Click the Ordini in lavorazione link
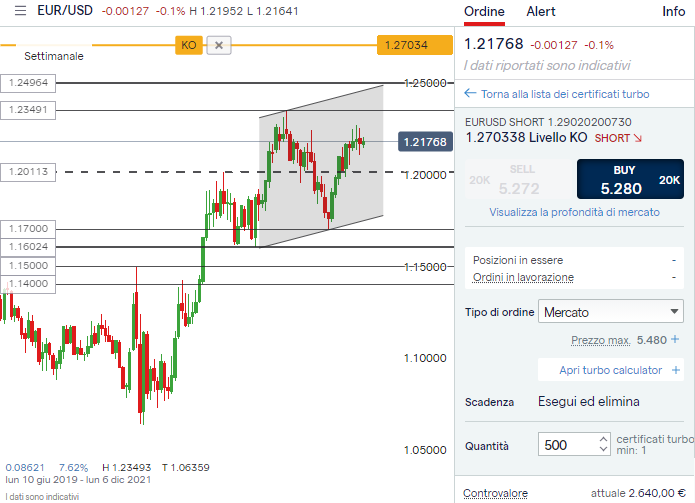 (523, 277)
